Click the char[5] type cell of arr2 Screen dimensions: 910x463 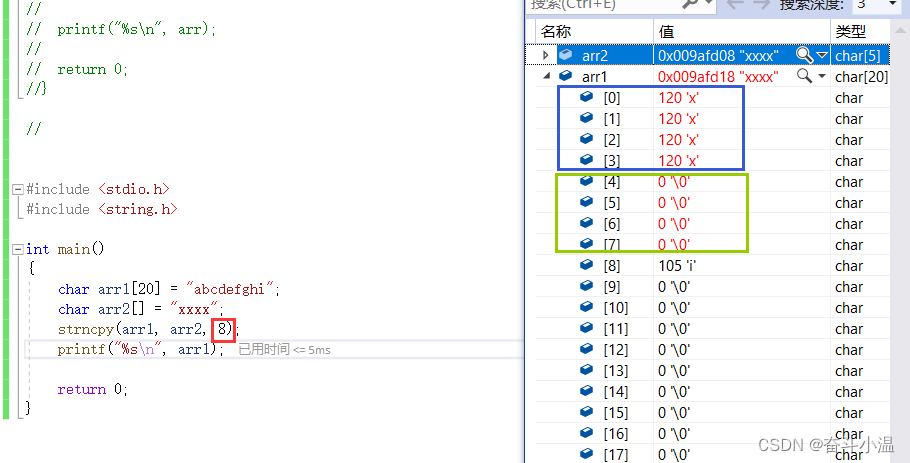[x=858, y=55]
